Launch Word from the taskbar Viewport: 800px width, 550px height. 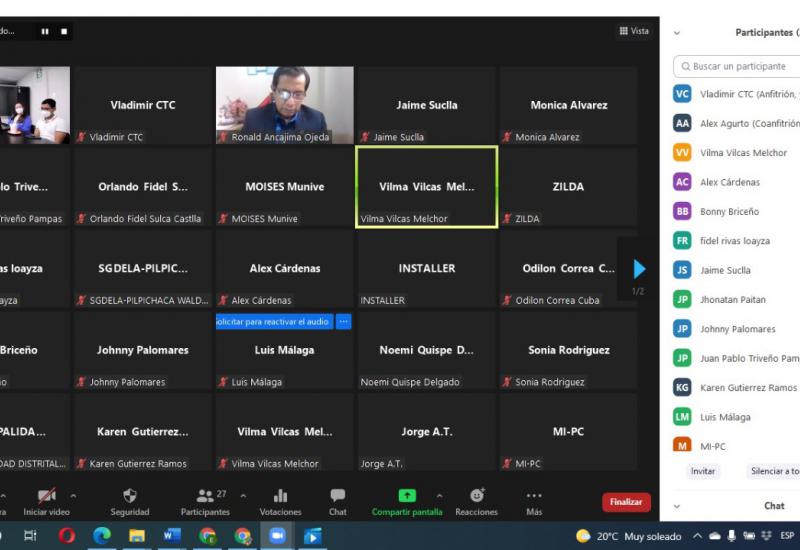[x=172, y=536]
